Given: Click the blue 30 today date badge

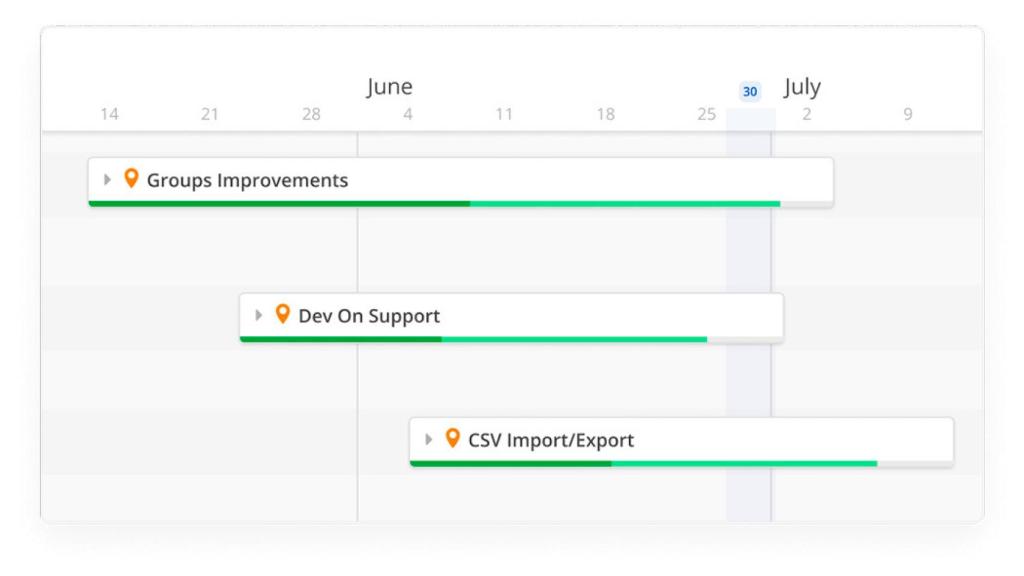Looking at the screenshot, I should (749, 92).
